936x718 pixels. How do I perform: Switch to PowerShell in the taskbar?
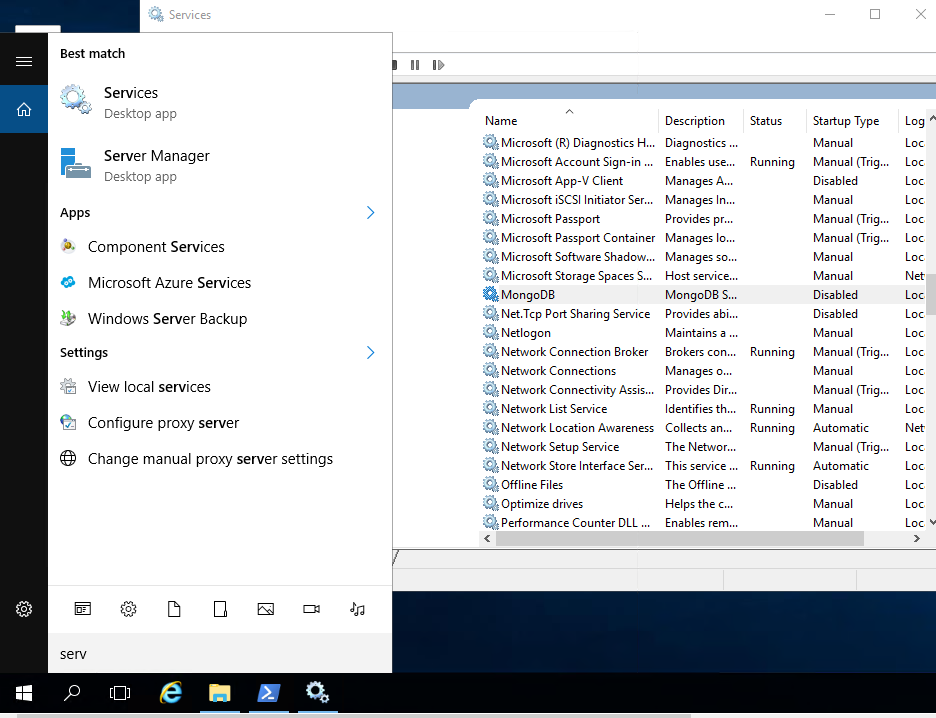[269, 693]
